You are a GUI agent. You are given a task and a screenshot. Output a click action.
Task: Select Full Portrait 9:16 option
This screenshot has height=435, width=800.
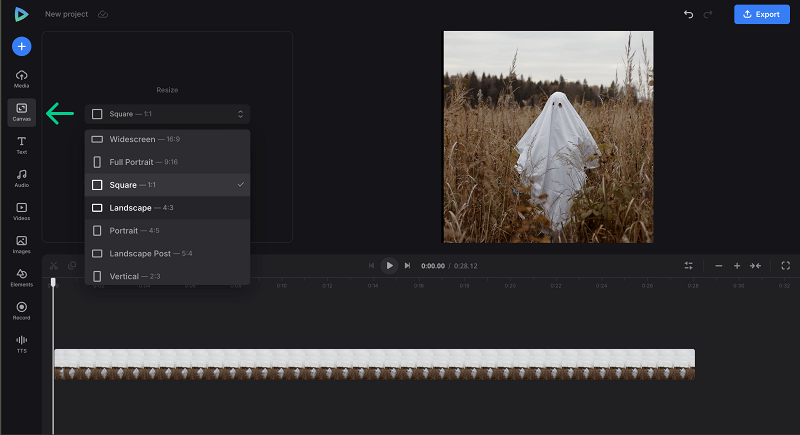pos(167,162)
